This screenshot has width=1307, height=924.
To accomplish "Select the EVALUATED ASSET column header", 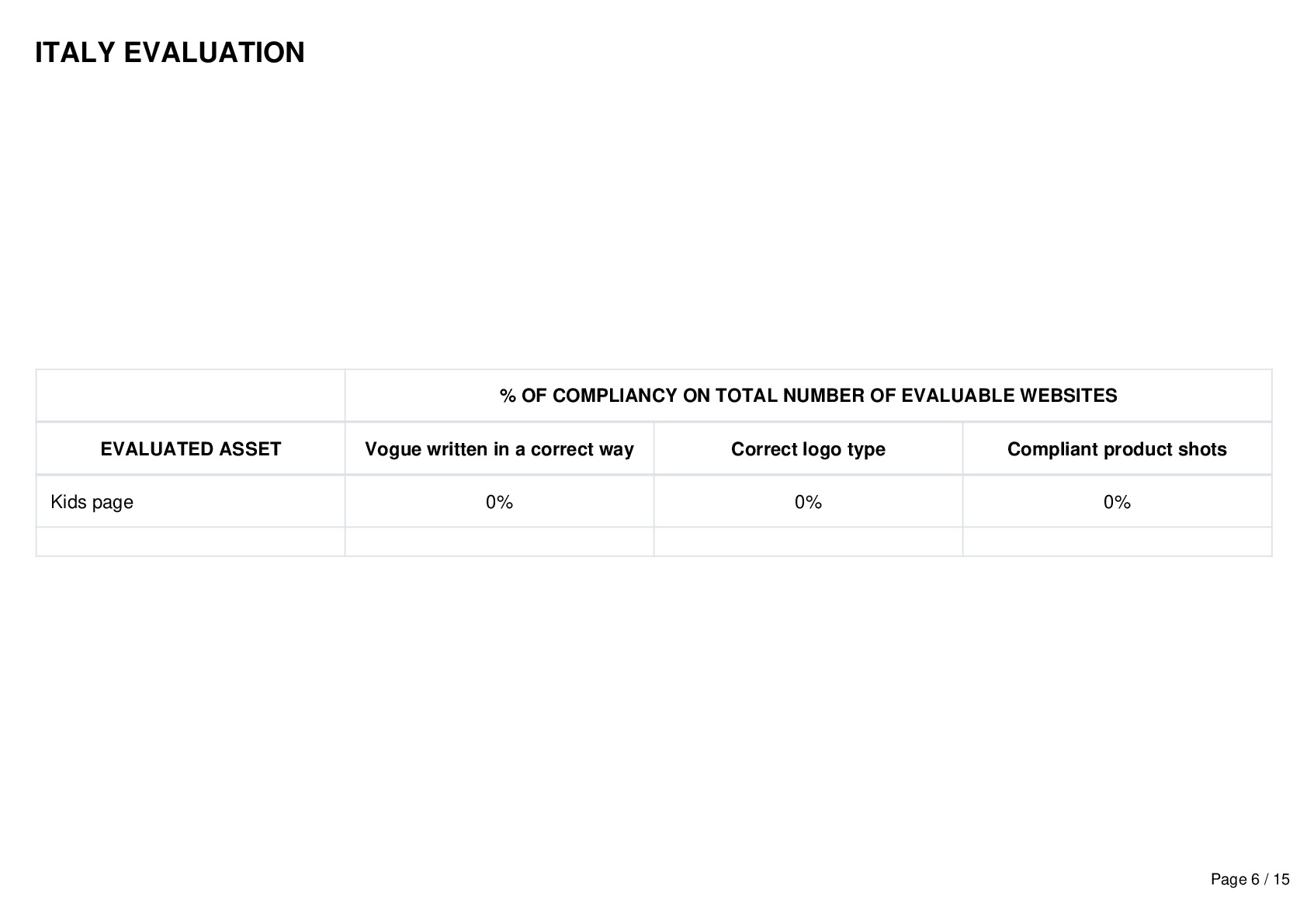I will (x=191, y=449).
